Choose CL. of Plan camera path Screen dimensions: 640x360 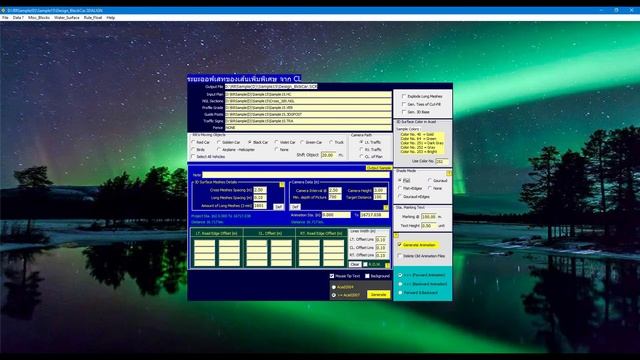coord(361,156)
